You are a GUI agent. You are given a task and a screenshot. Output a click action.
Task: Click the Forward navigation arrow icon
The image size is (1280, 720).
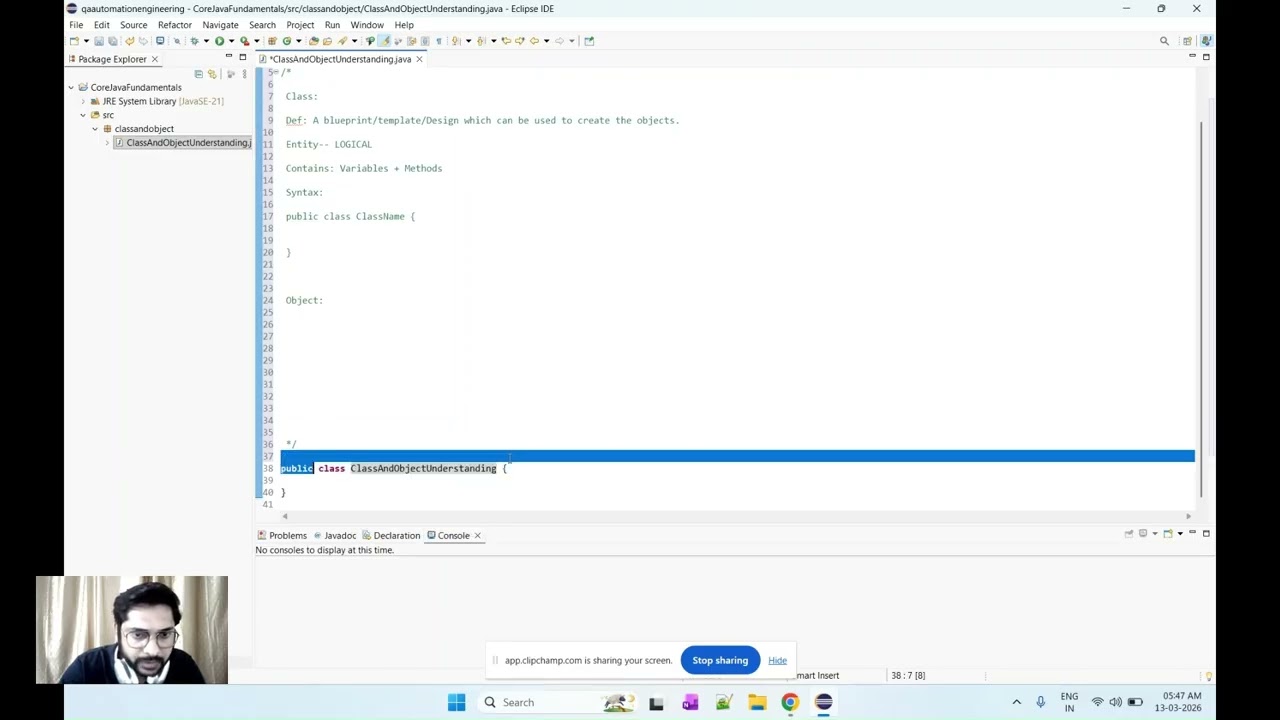(560, 41)
